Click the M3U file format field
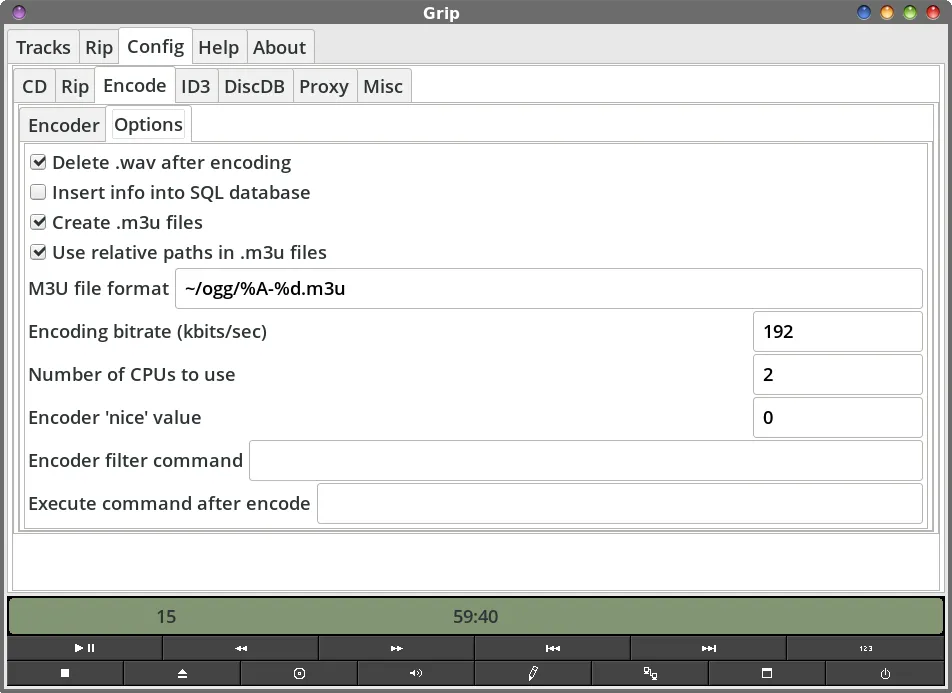The width and height of the screenshot is (952, 693). click(x=549, y=288)
